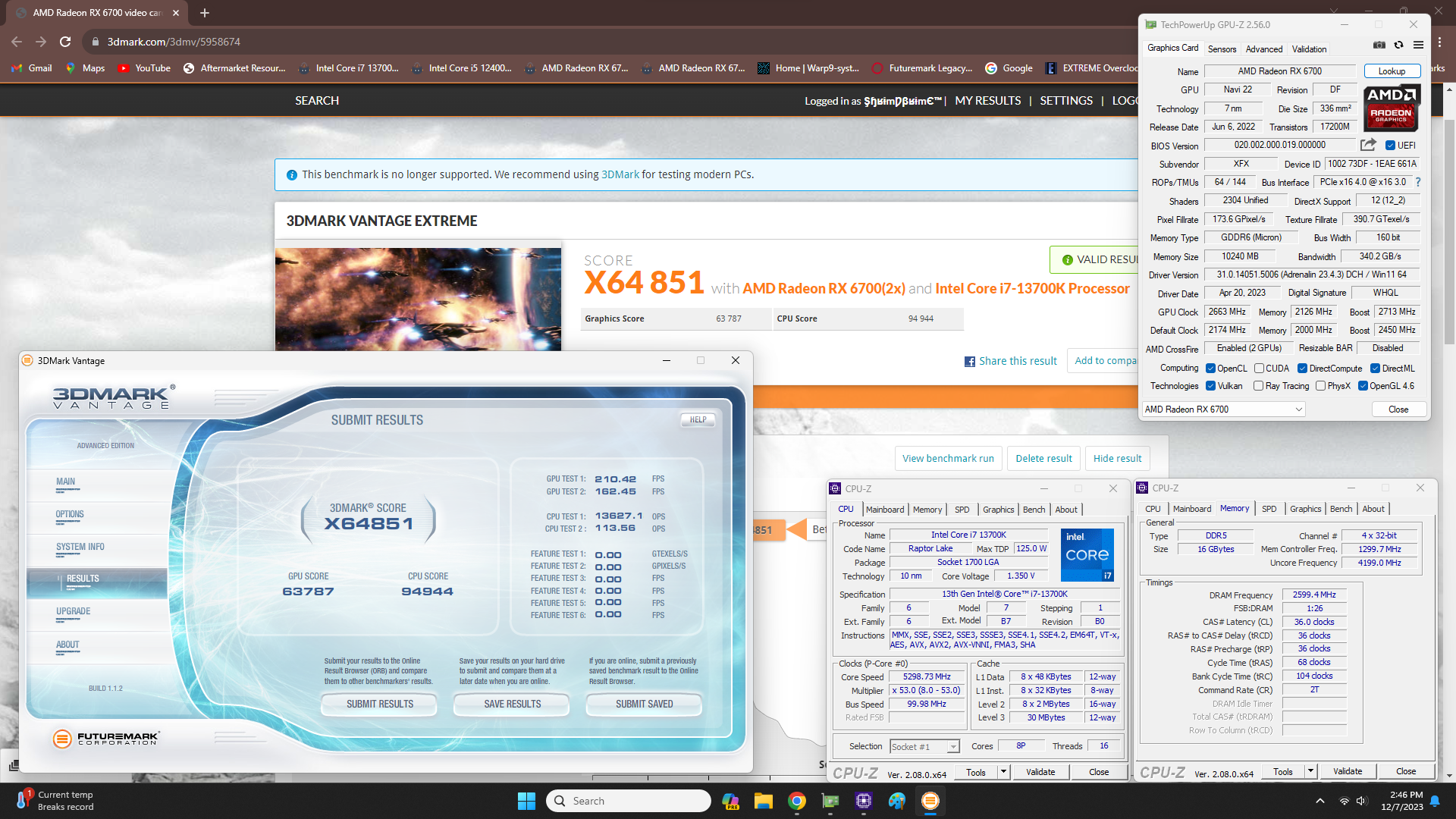Click Windows Start button
The width and height of the screenshot is (1456, 819).
pos(526,801)
